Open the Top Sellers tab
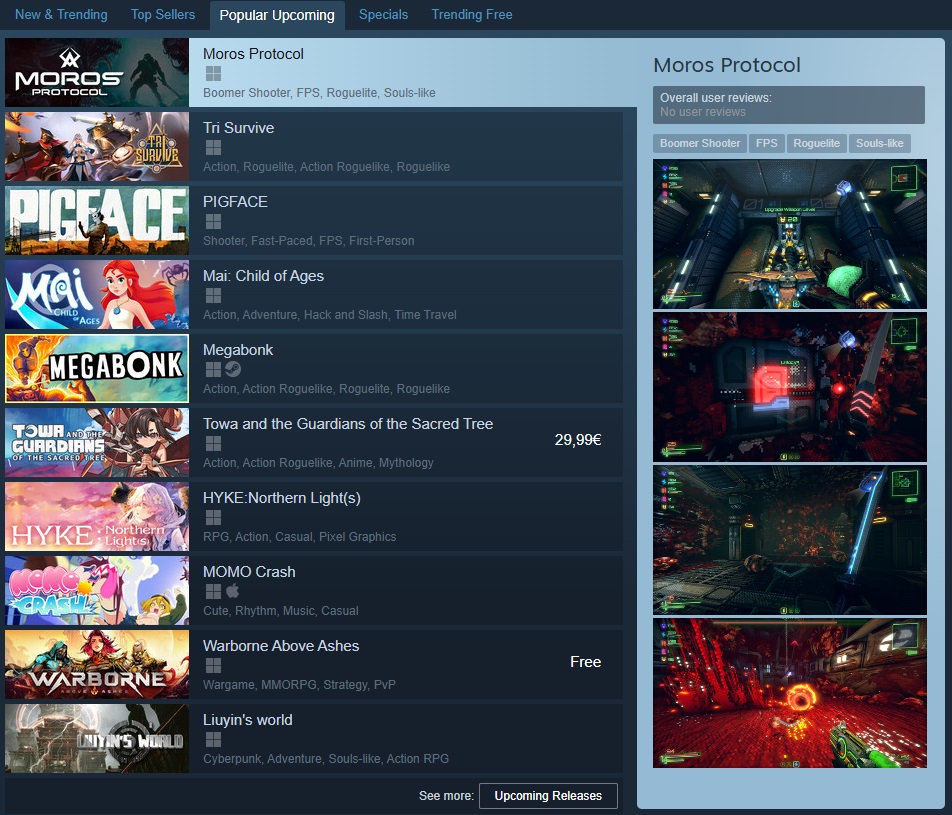This screenshot has width=952, height=815. [x=163, y=15]
